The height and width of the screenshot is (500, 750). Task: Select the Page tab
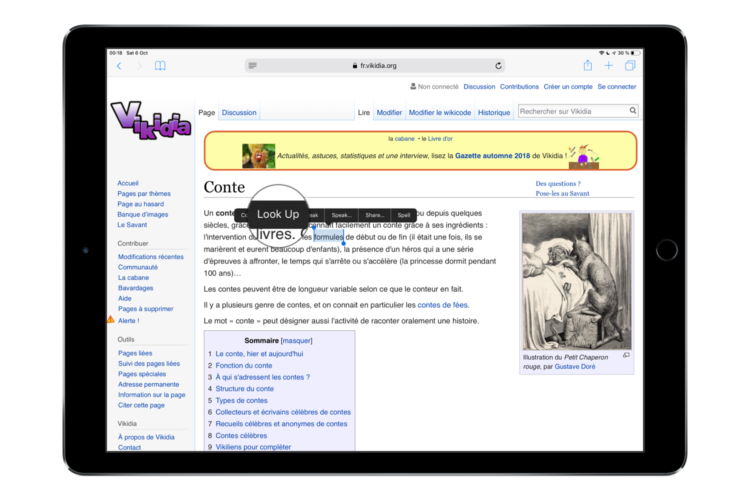point(207,112)
